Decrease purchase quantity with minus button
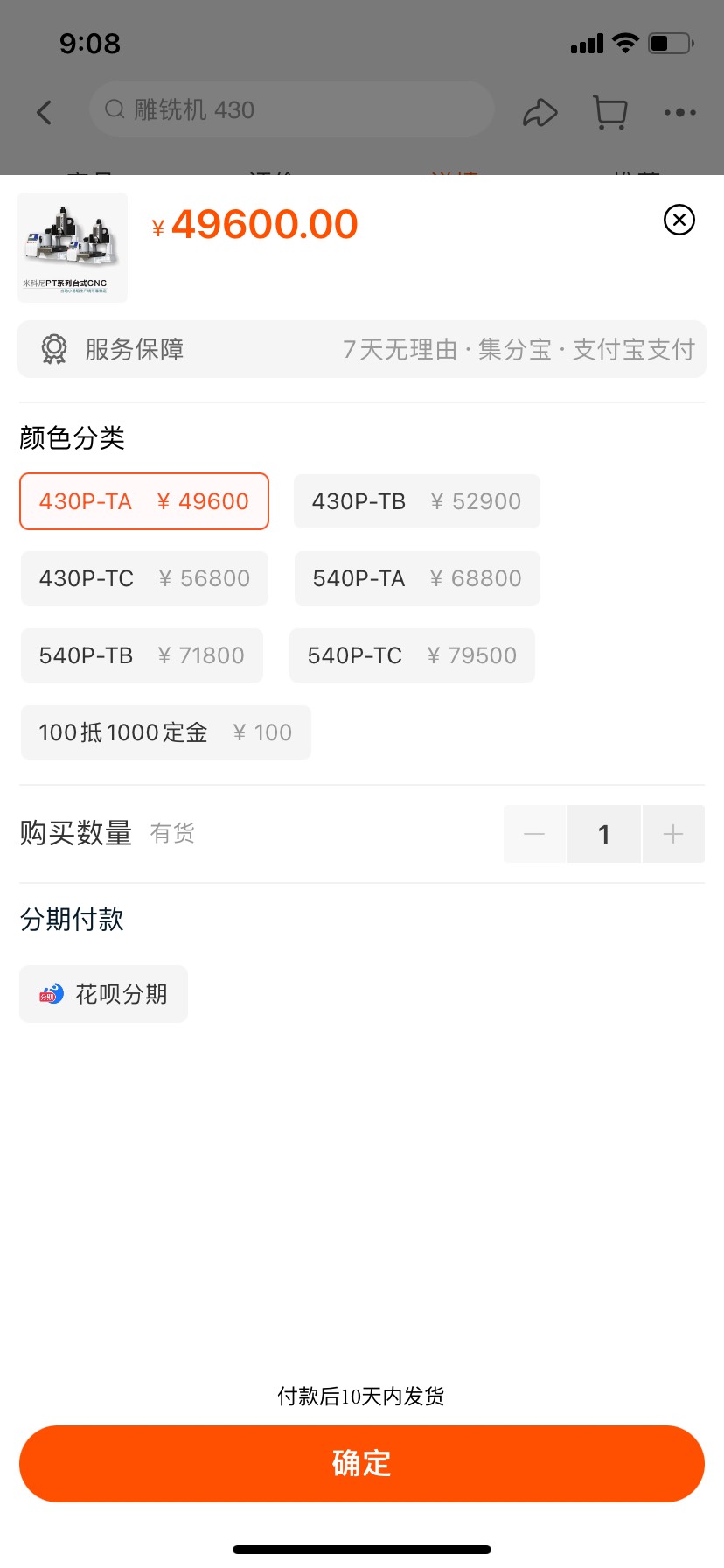 coord(534,834)
